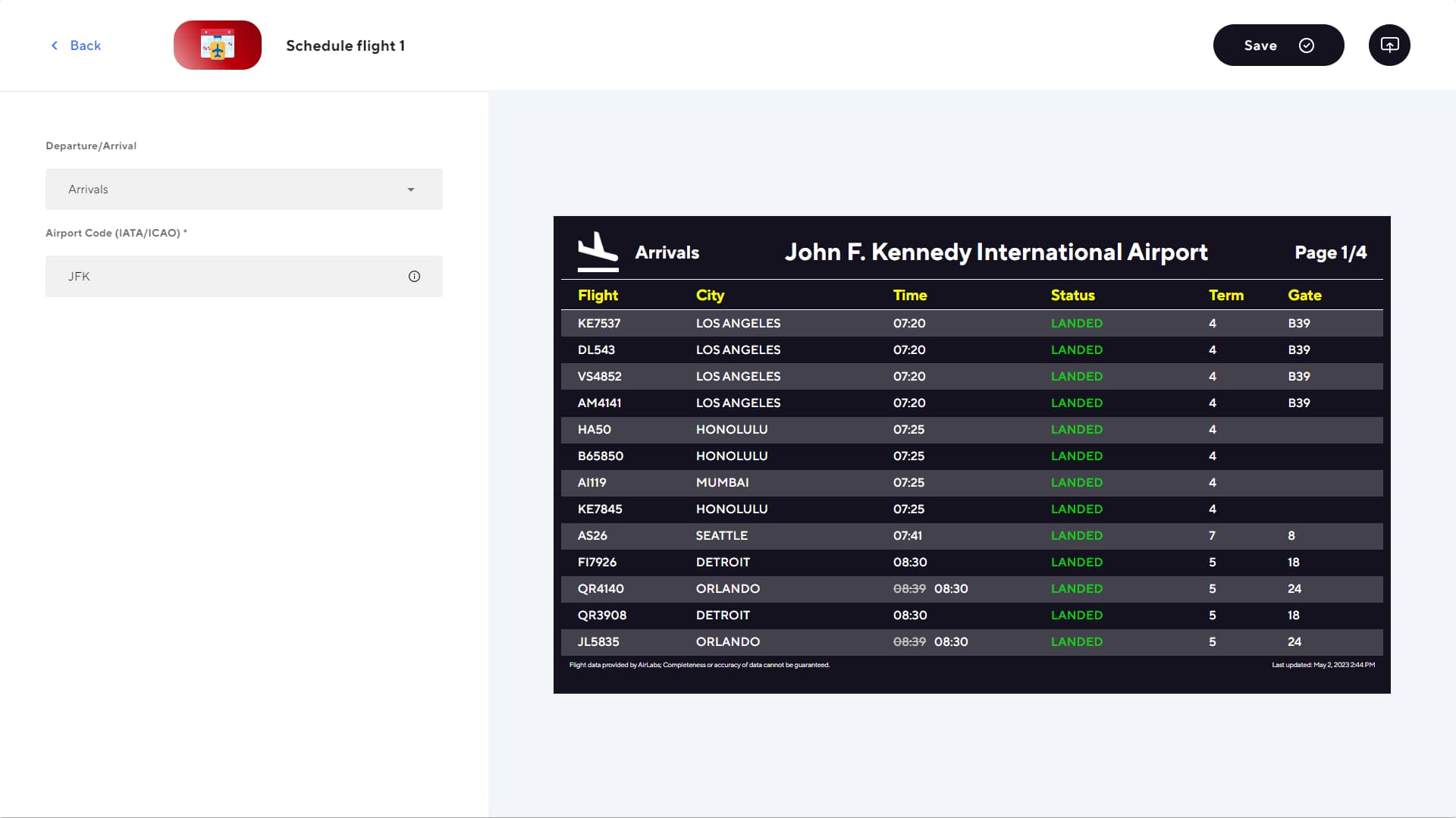The image size is (1456, 818).
Task: Select flight KE7537 row
Action: (x=599, y=324)
